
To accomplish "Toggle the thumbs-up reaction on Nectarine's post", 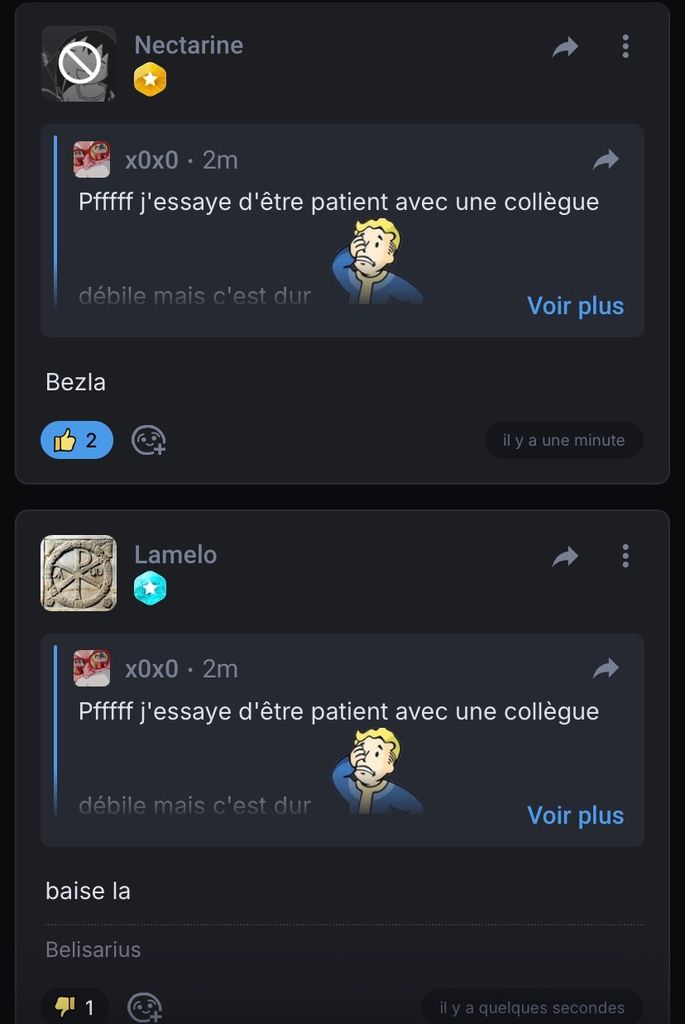I will click(x=77, y=440).
